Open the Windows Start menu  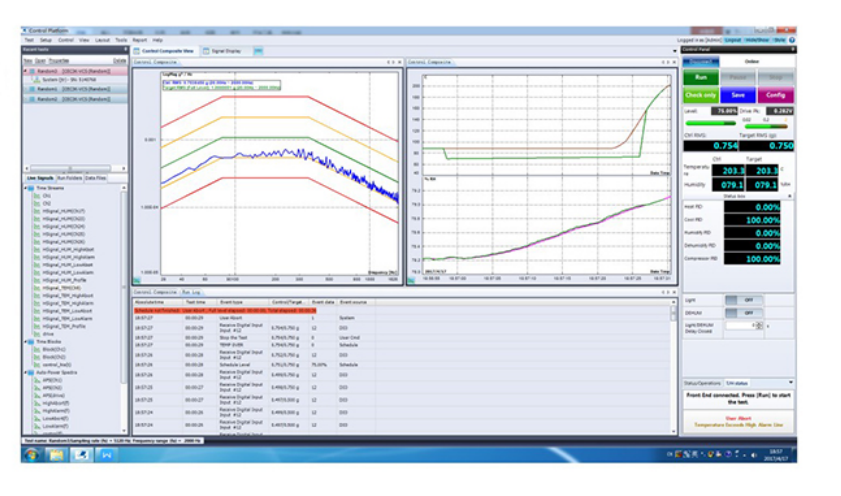[x=31, y=455]
